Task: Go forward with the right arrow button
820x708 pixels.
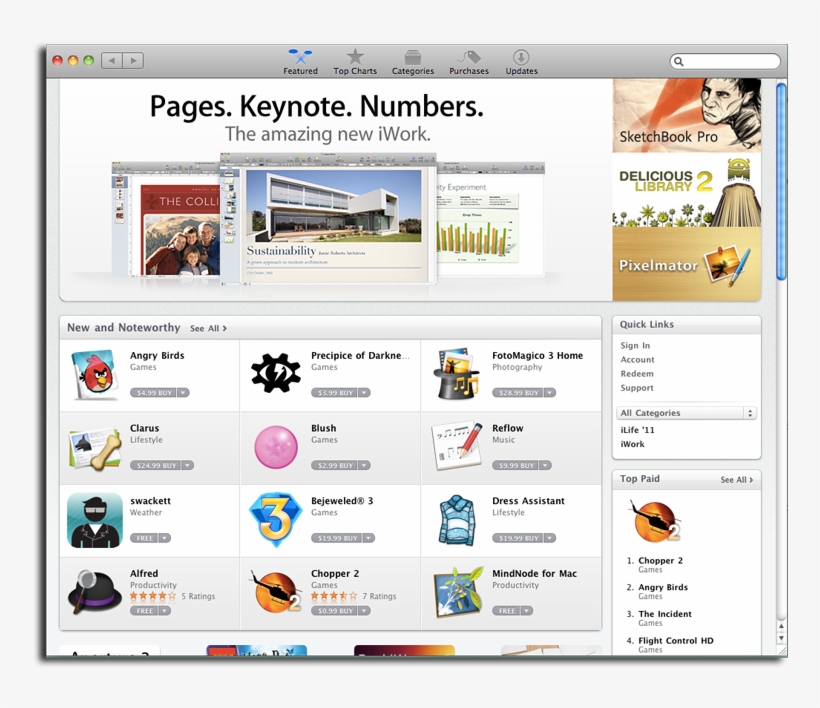Action: click(133, 61)
